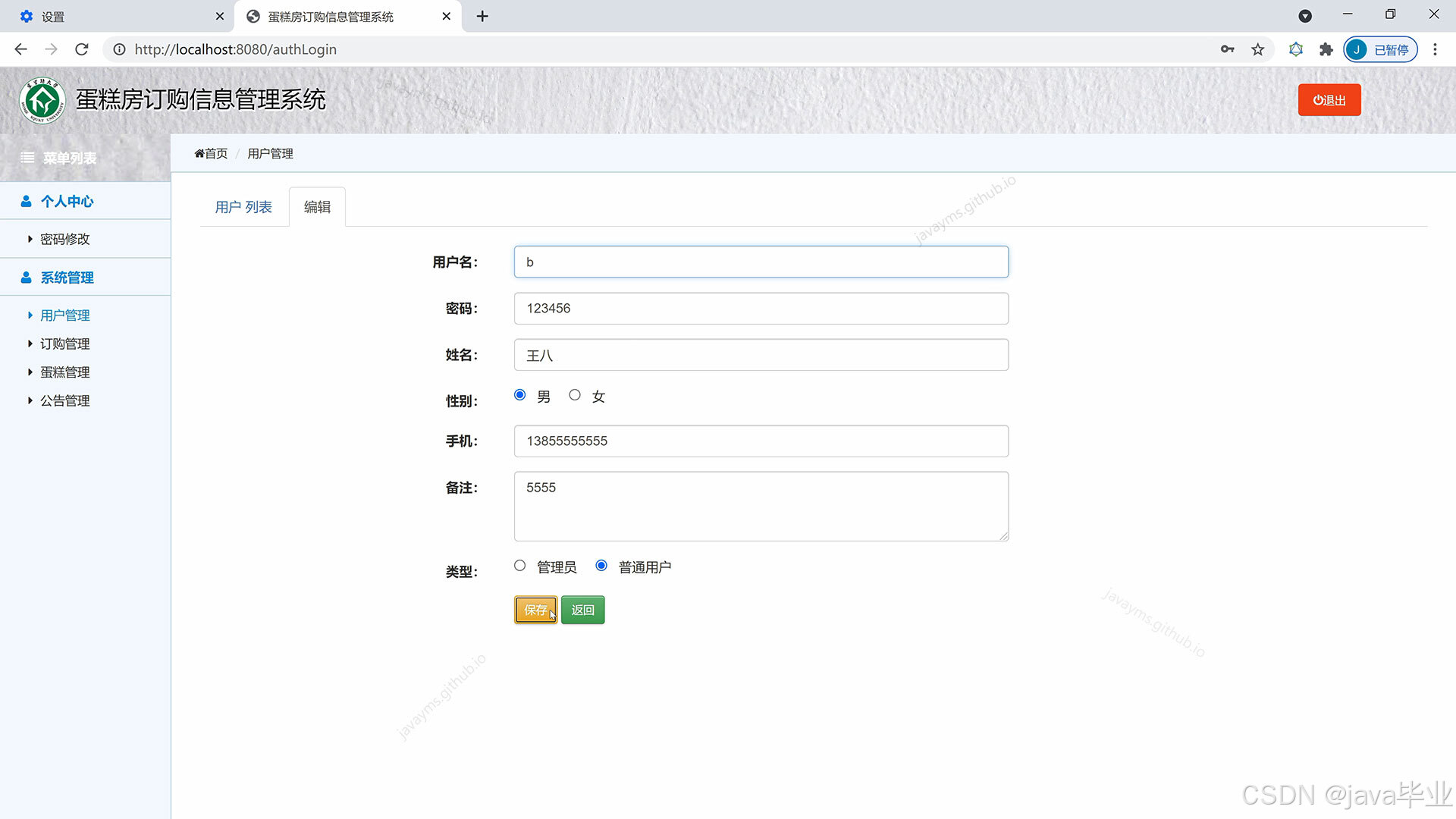Collapse the 系统管理 section header
Screen dimensions: 1456x819
pos(85,278)
